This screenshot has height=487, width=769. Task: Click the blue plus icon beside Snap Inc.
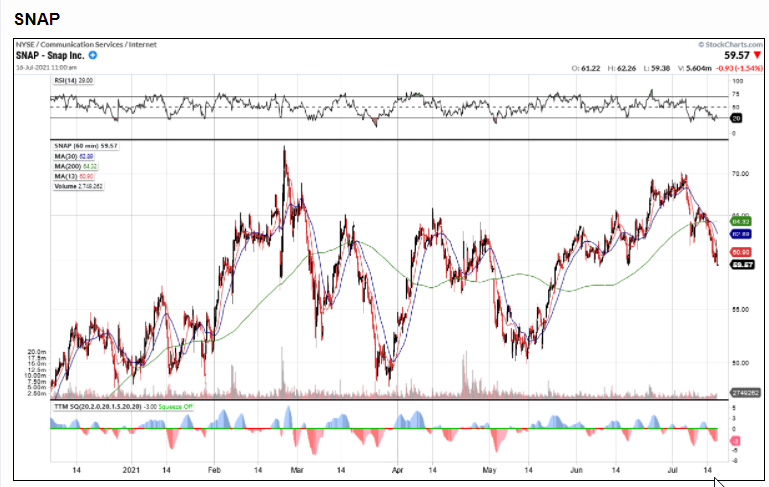point(93,55)
